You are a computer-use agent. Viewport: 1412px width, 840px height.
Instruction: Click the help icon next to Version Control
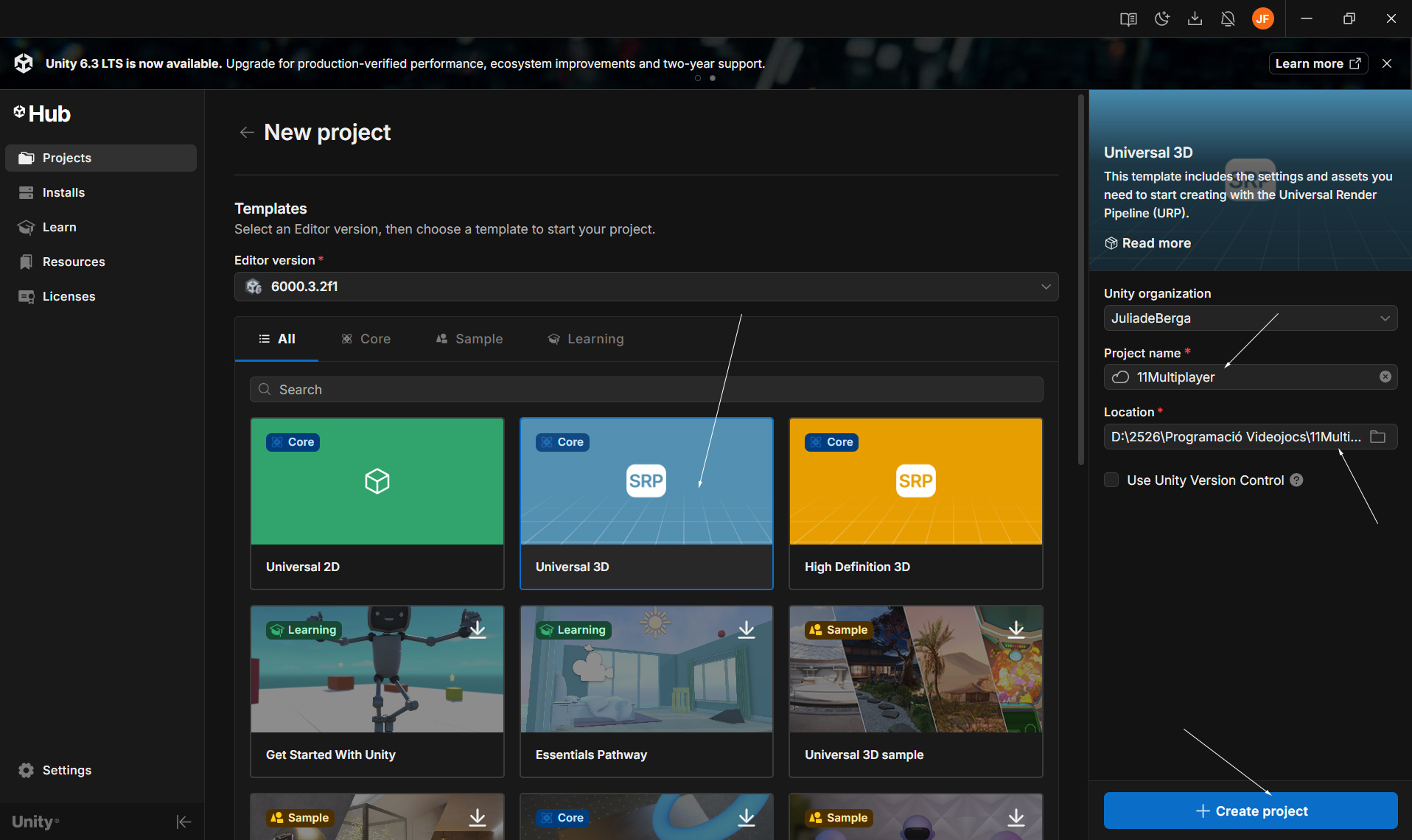point(1297,480)
